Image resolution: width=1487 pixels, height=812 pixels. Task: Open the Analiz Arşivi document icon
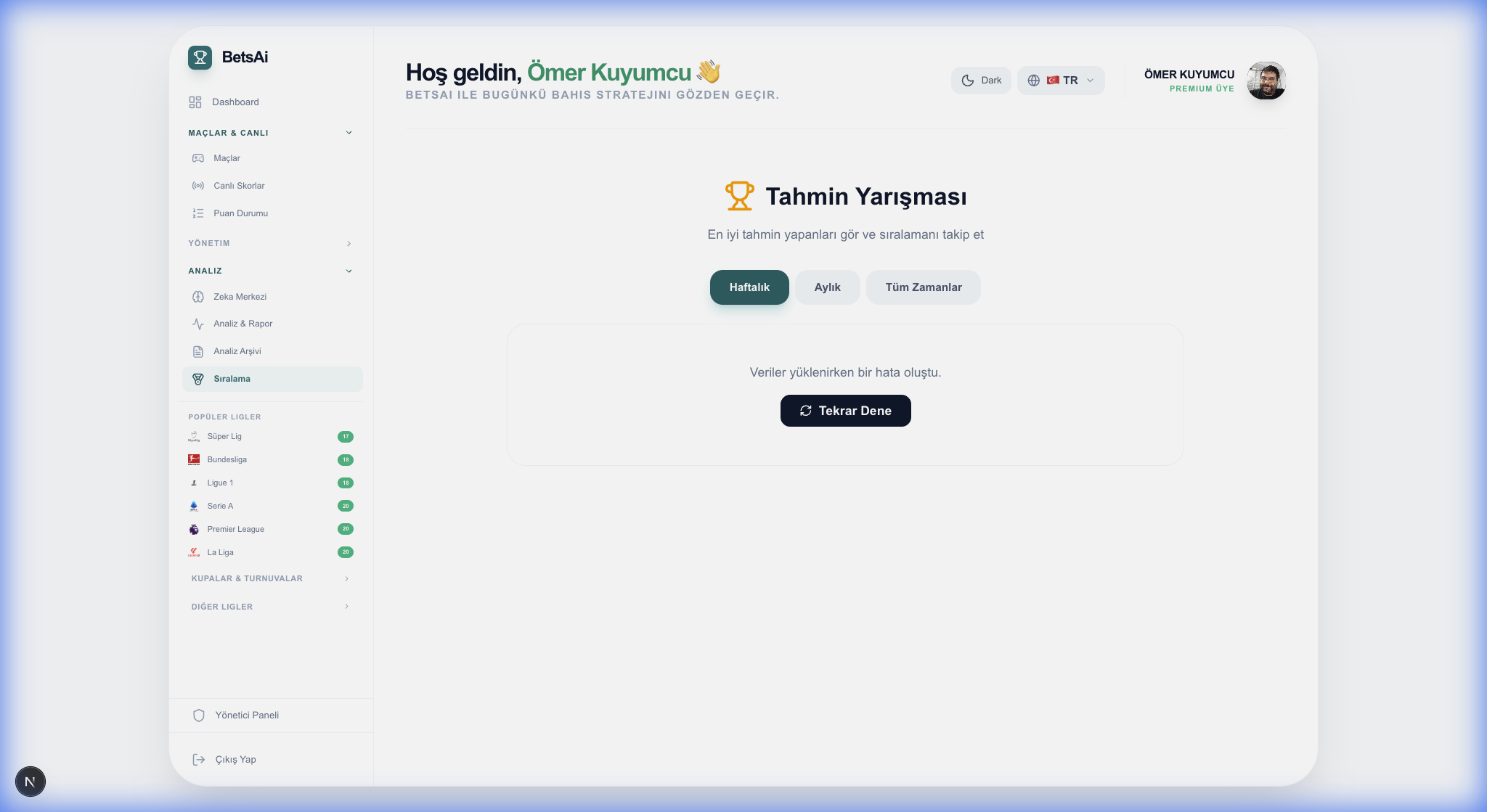pos(198,351)
